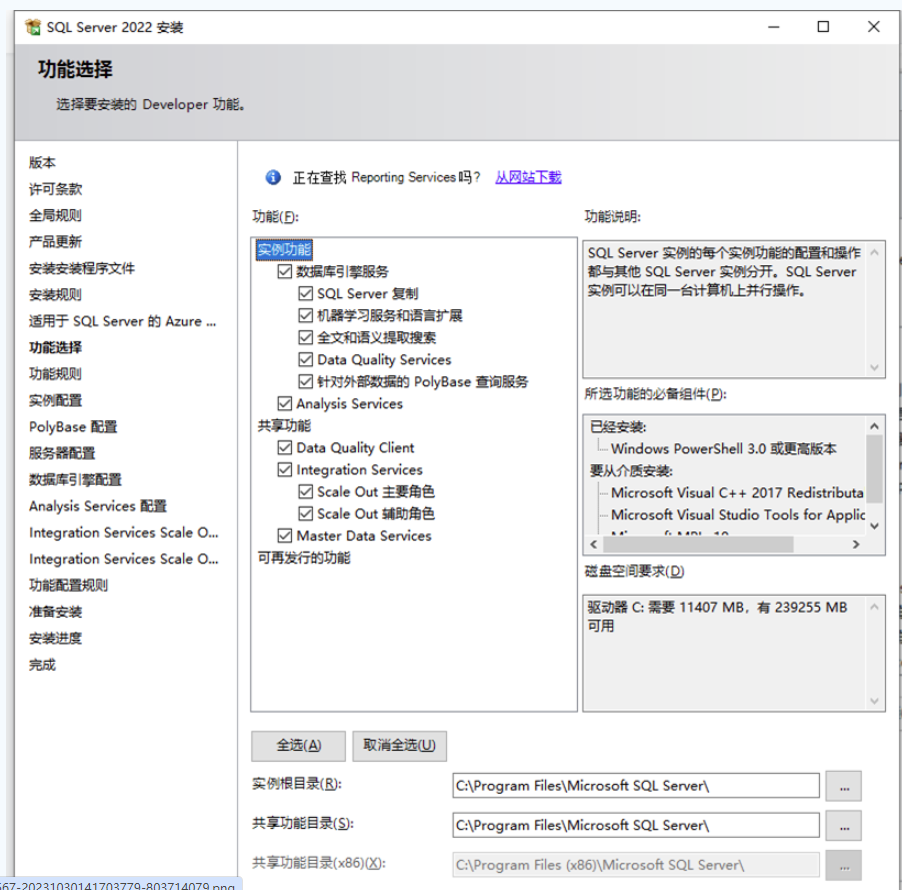Toggle Integration Services checkbox
Image resolution: width=902 pixels, height=890 pixels.
click(284, 469)
